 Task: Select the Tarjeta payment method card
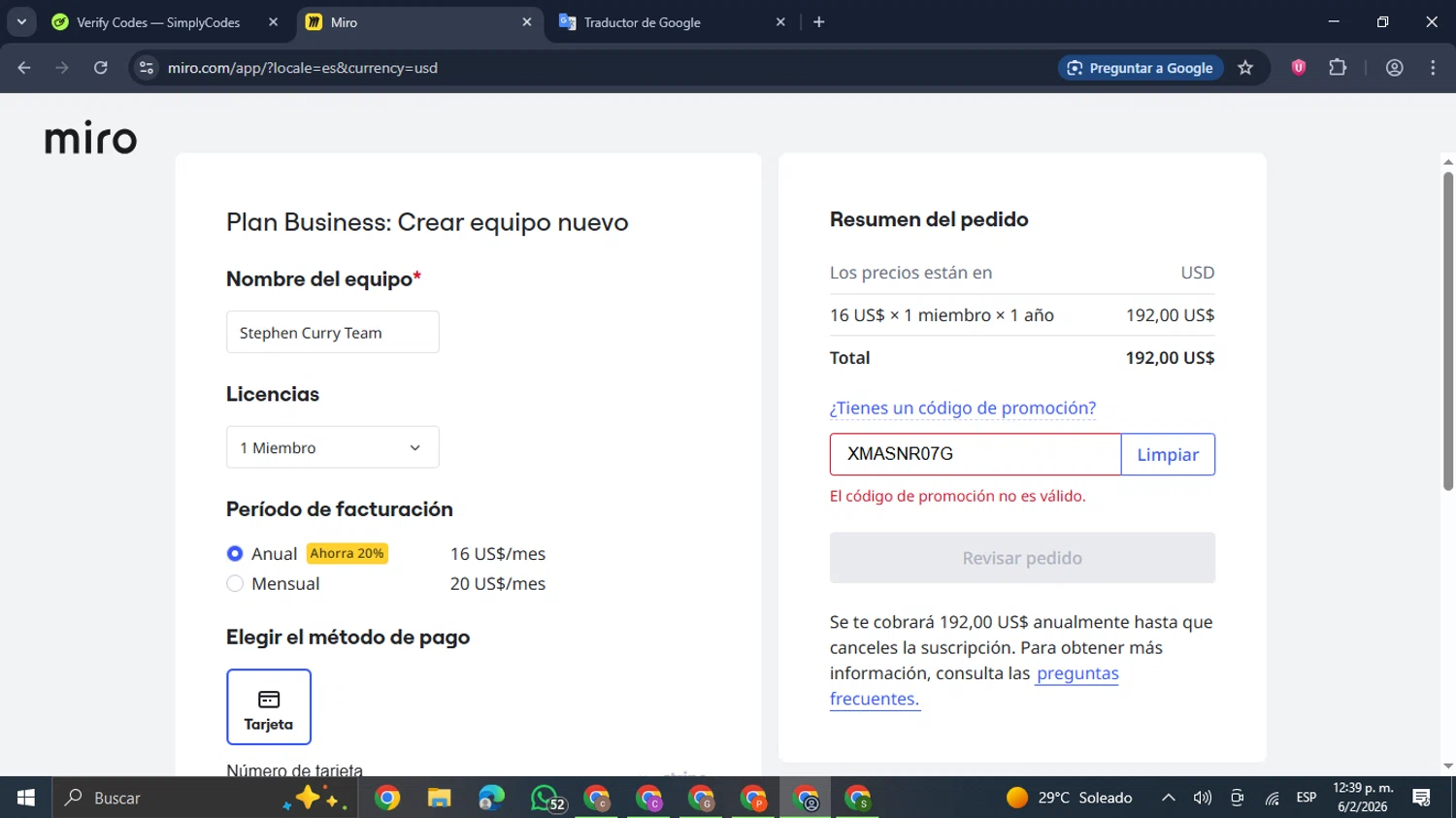[269, 706]
